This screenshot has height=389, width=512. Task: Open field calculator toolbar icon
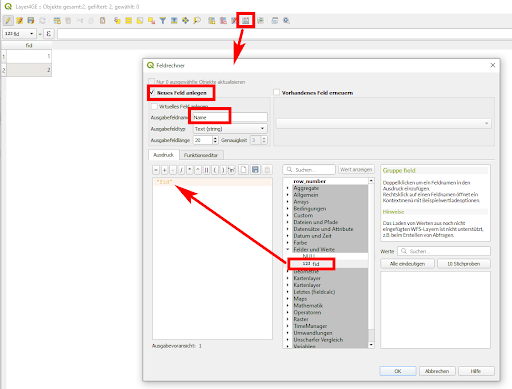click(246, 21)
